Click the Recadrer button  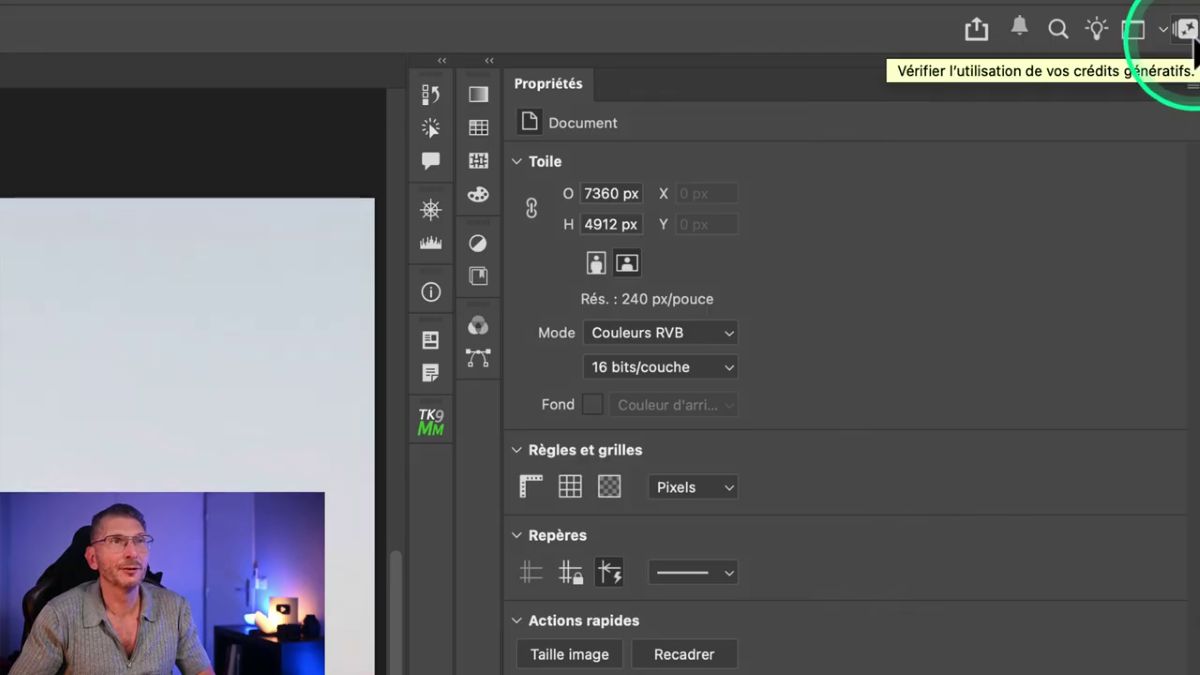click(x=684, y=654)
